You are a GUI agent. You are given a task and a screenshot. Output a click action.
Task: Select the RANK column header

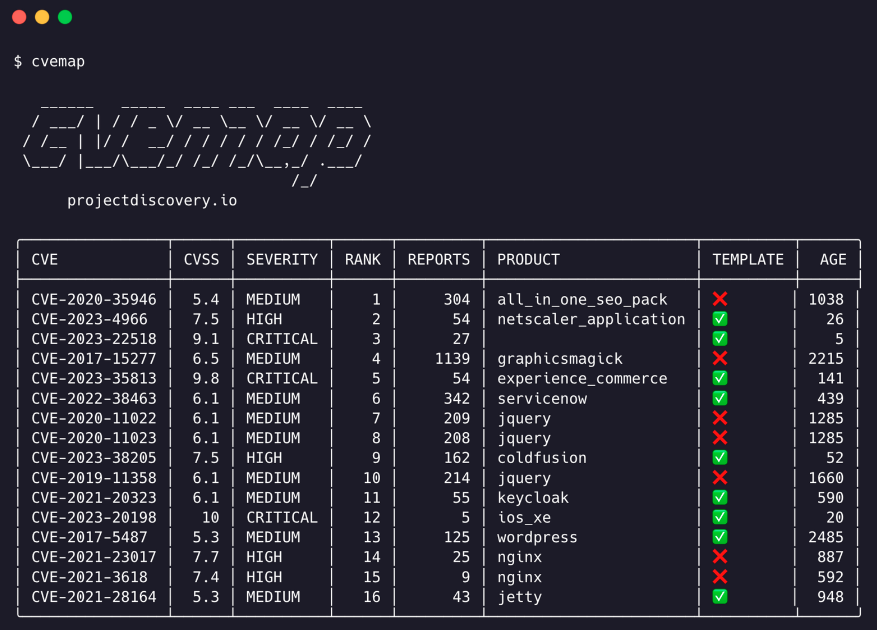pyautogui.click(x=362, y=259)
